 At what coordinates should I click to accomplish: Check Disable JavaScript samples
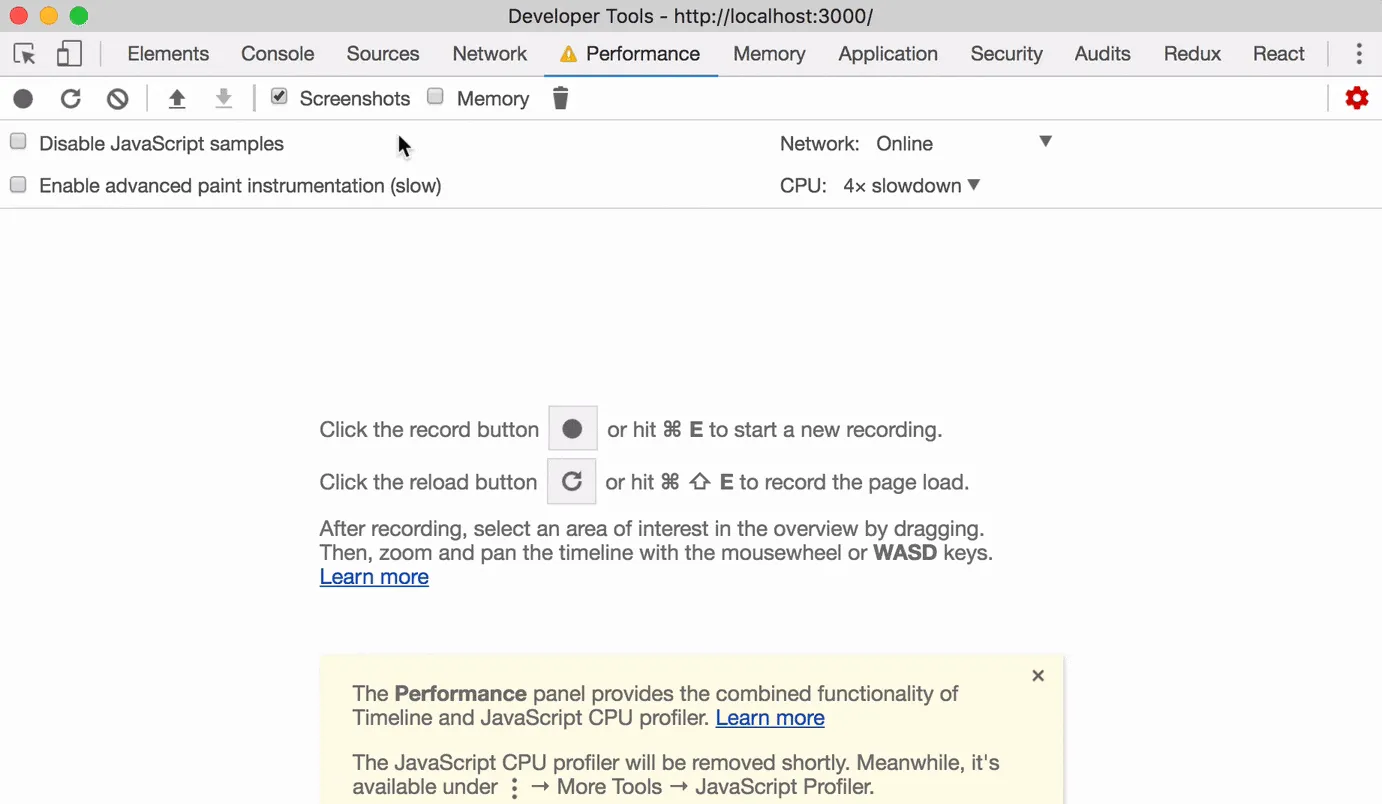(x=18, y=142)
